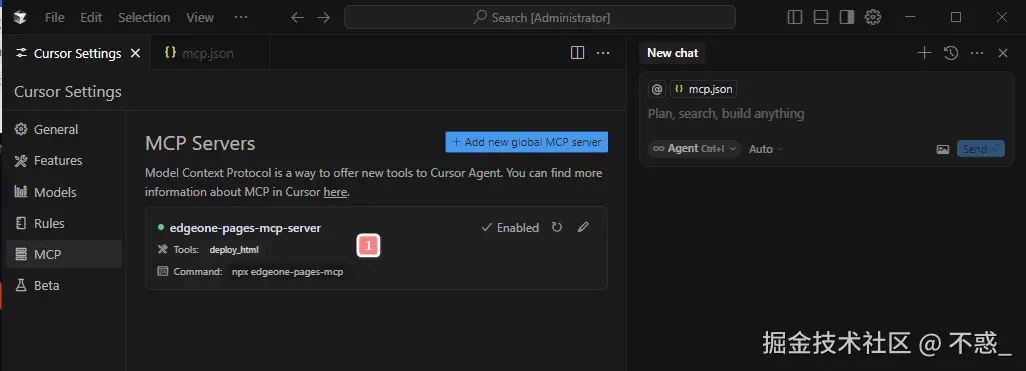Focus the 'Plan, search, build anything' input
1026x371 pixels.
click(826, 114)
